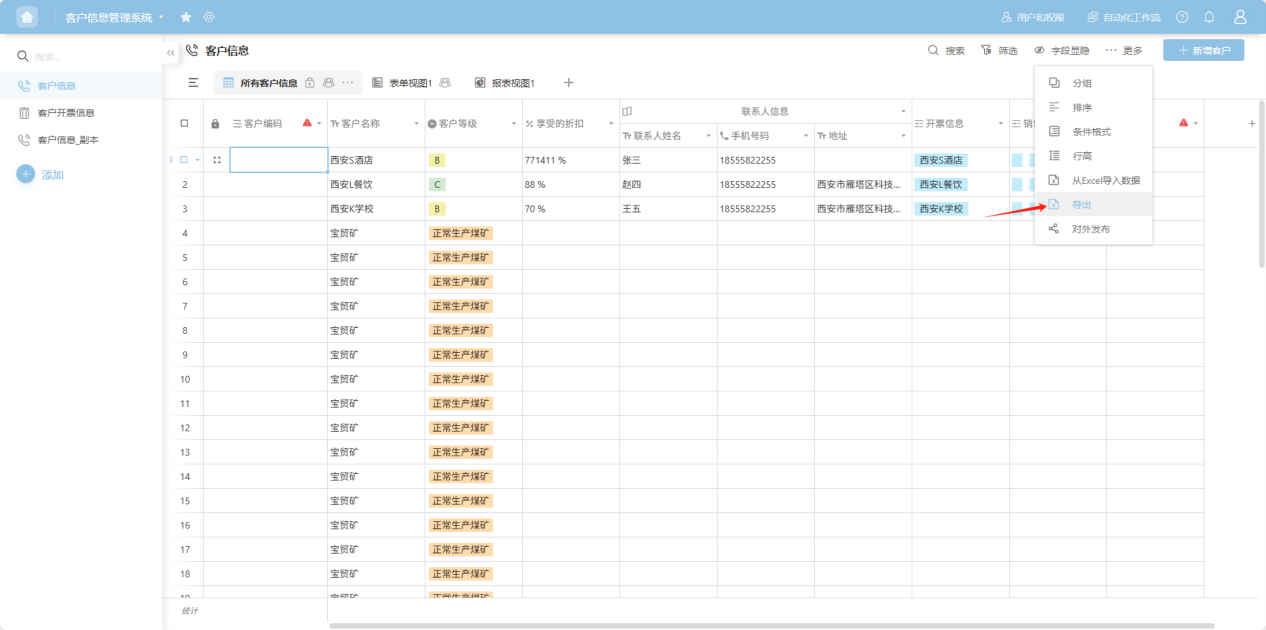Add a new view with plus icon
This screenshot has width=1266, height=630.
pyautogui.click(x=568, y=83)
